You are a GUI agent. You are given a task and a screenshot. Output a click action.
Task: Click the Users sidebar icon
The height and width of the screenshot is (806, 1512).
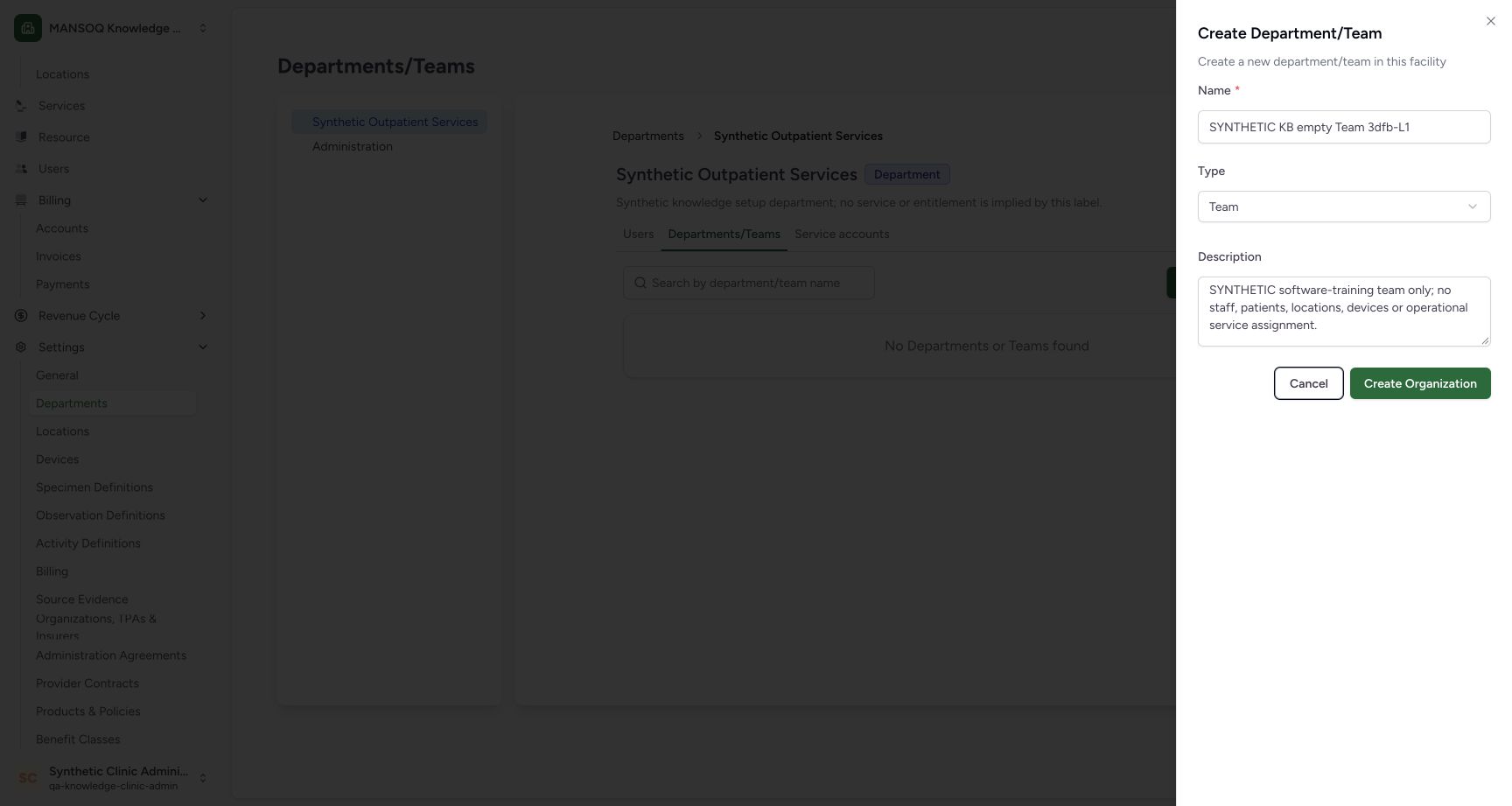click(x=21, y=169)
